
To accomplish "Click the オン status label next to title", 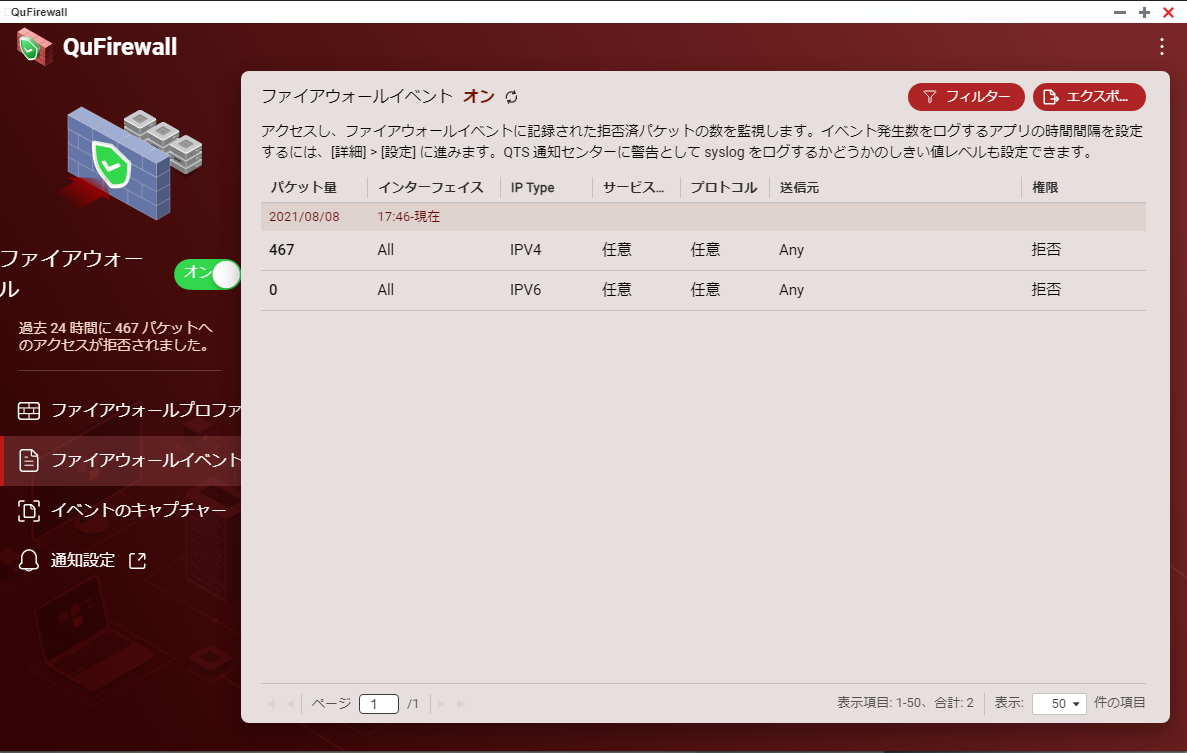I will pos(478,97).
